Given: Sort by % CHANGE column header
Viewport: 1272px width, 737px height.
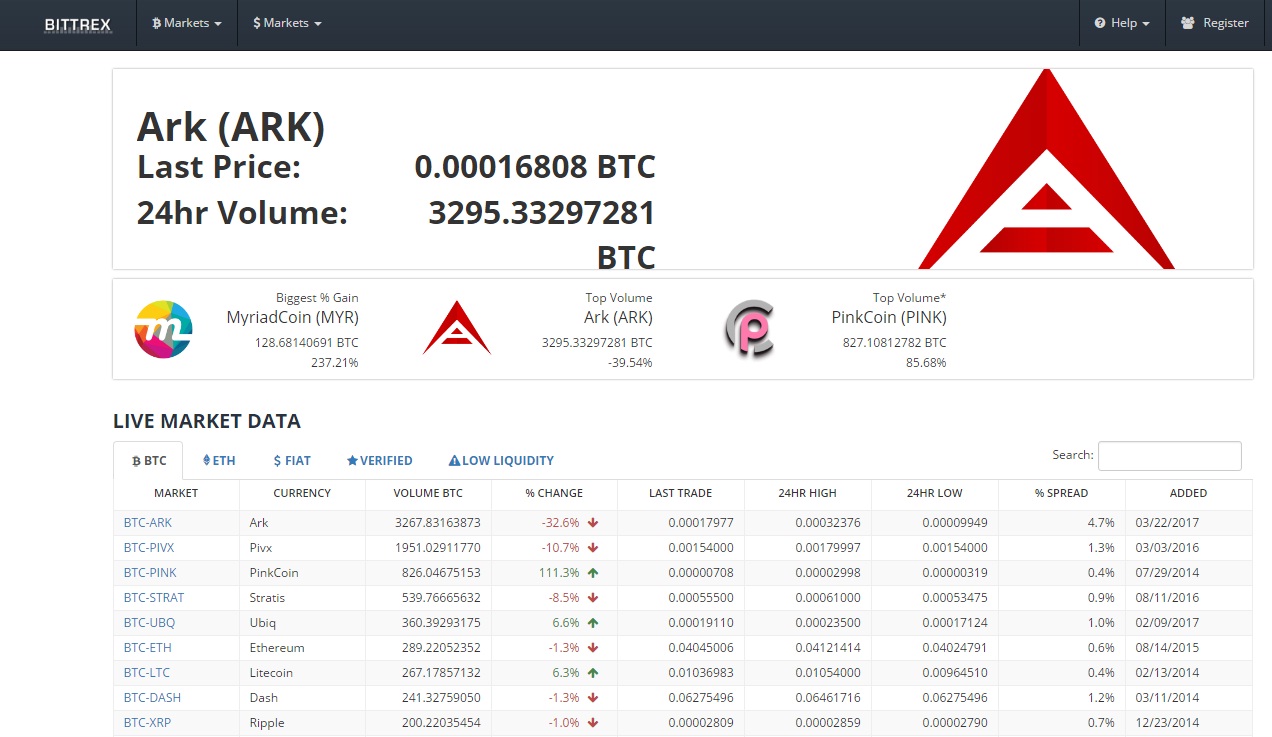Looking at the screenshot, I should [x=554, y=493].
